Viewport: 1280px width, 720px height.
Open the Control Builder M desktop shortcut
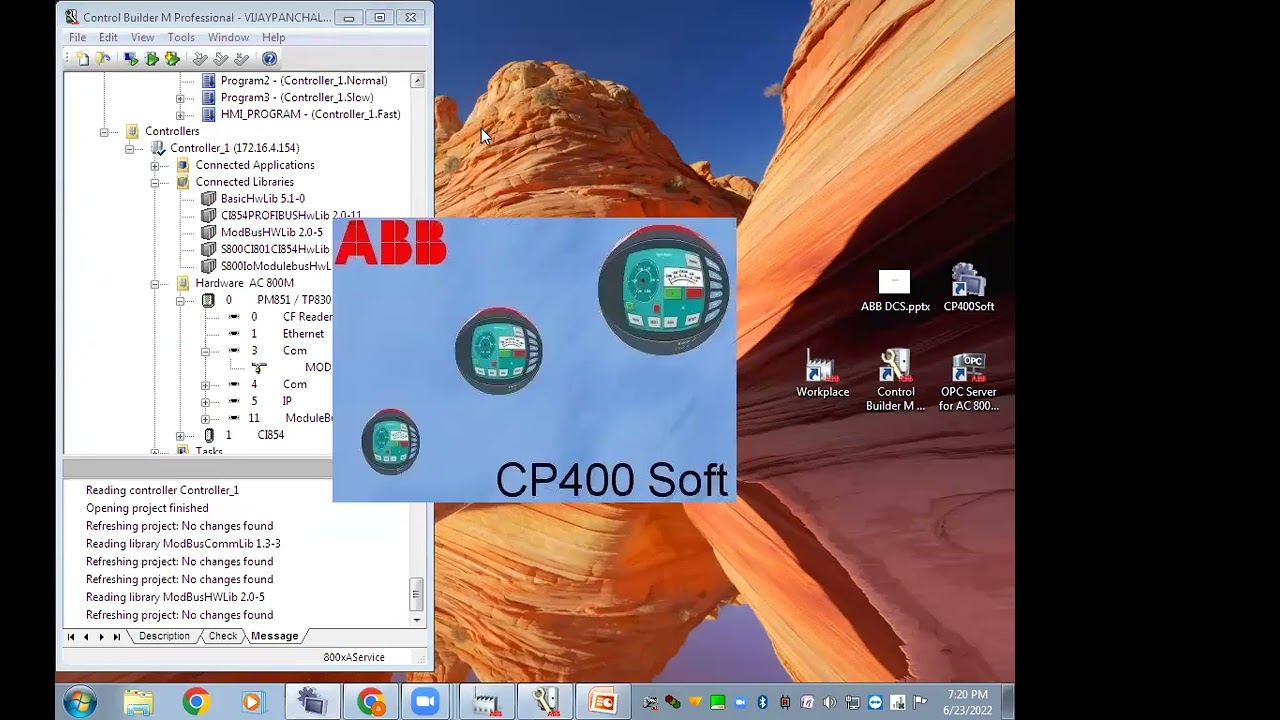(895, 381)
